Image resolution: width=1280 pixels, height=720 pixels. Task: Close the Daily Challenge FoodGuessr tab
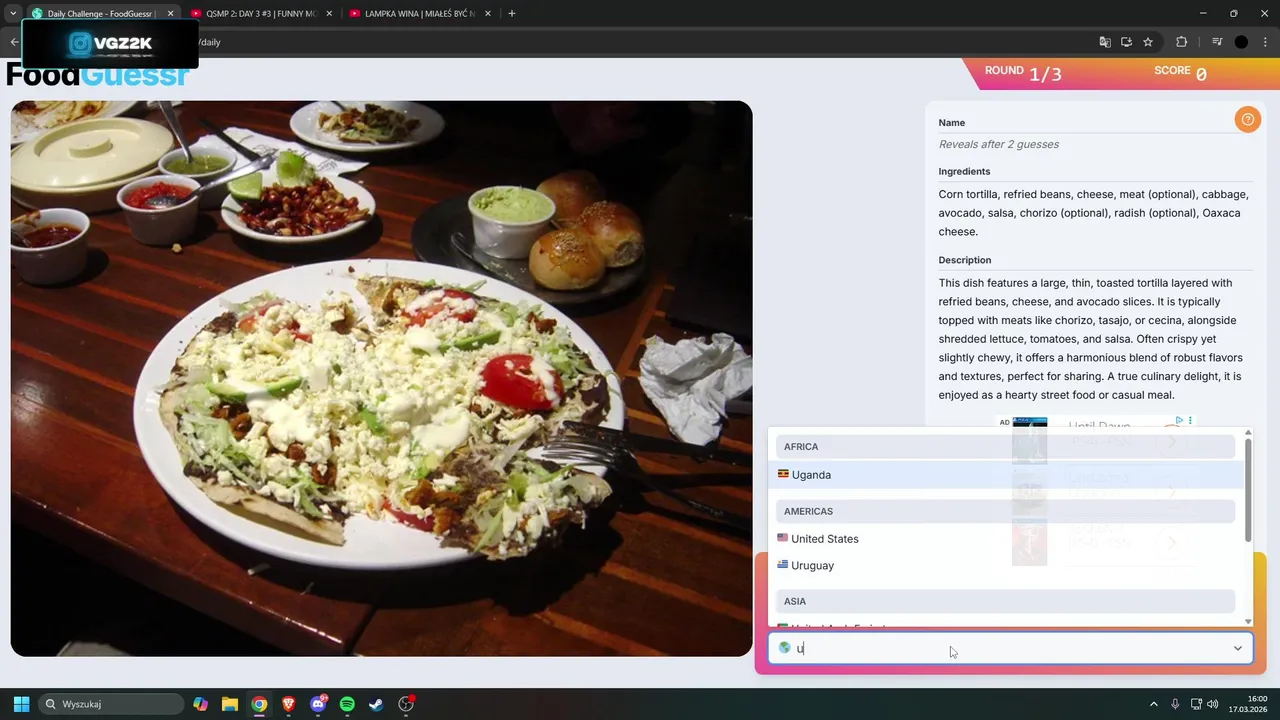pos(170,14)
